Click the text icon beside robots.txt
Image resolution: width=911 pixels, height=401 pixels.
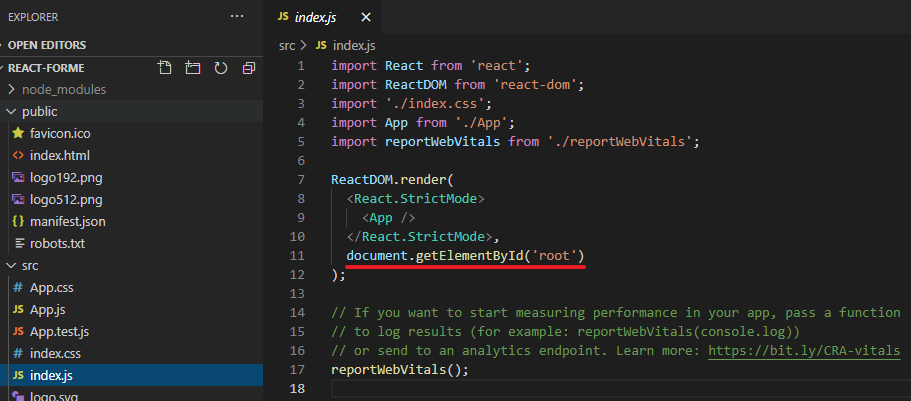point(19,244)
